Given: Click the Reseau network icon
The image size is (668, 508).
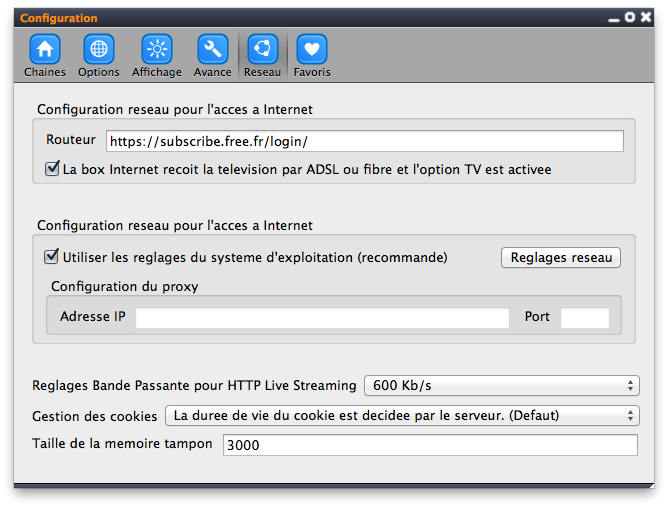Looking at the screenshot, I should click(262, 49).
